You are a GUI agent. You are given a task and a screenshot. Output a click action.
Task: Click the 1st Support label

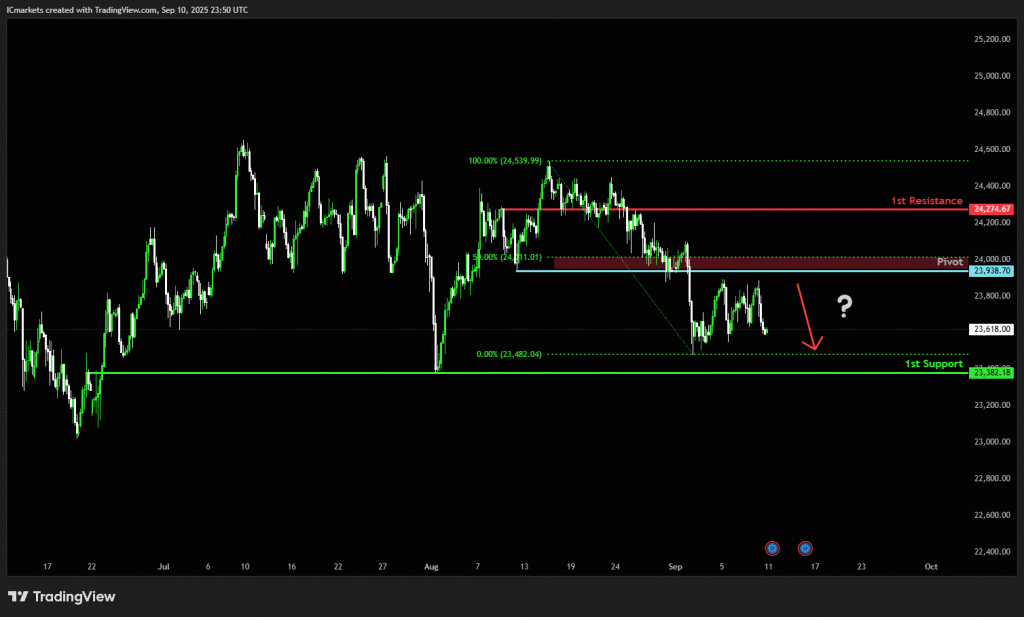pos(934,364)
